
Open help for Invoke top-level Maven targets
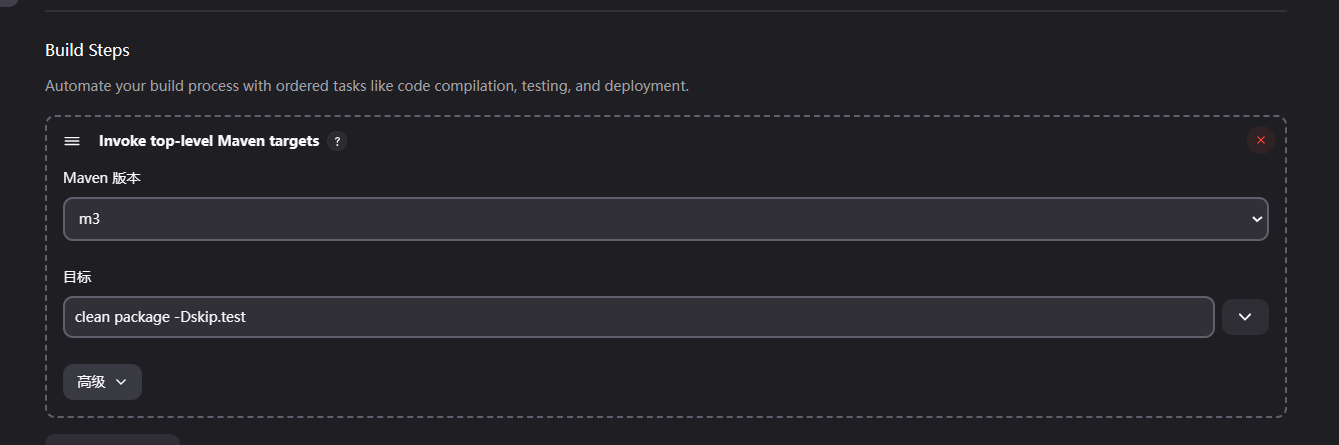point(337,141)
